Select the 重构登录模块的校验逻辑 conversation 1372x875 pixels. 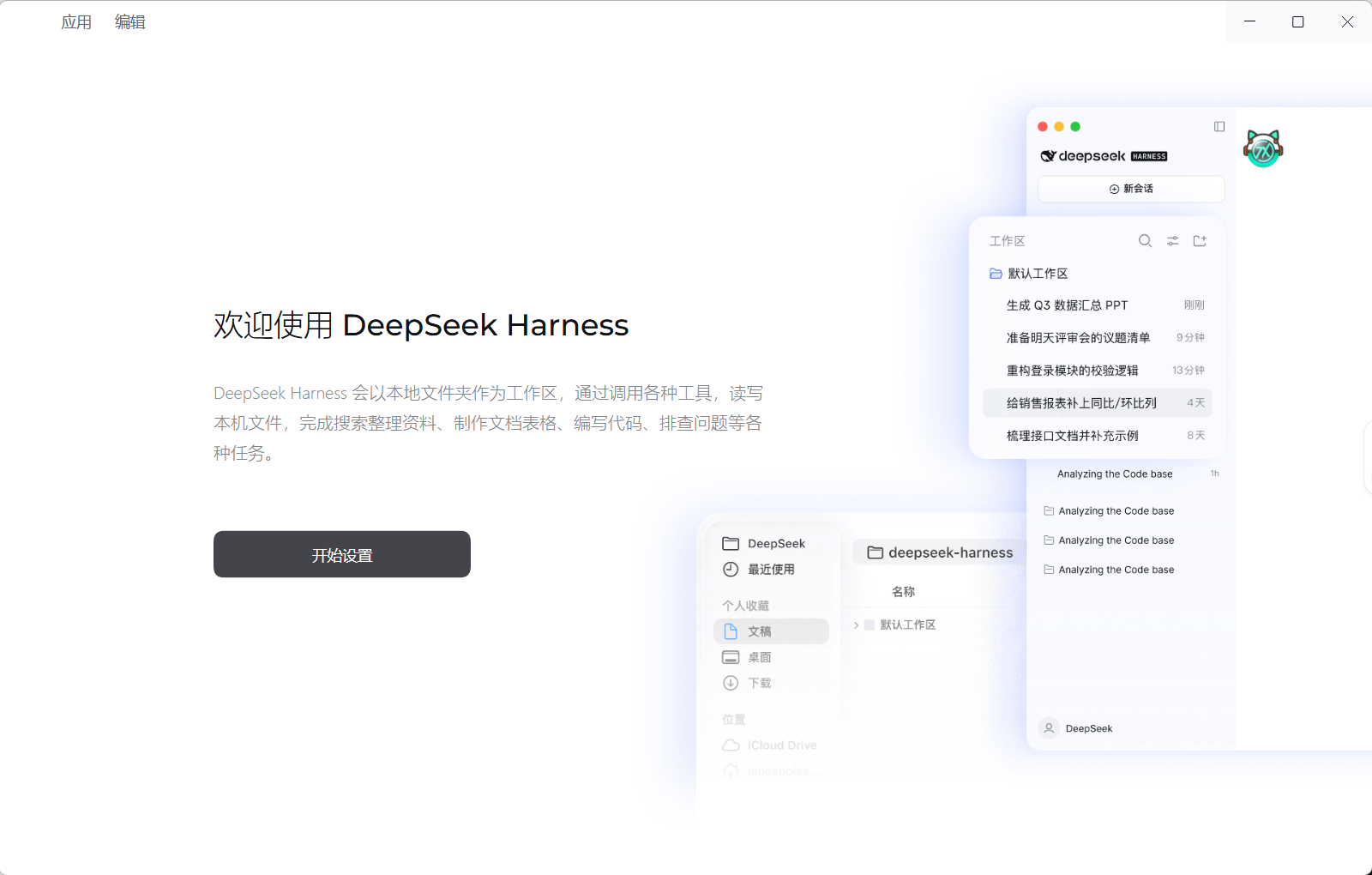click(1098, 371)
